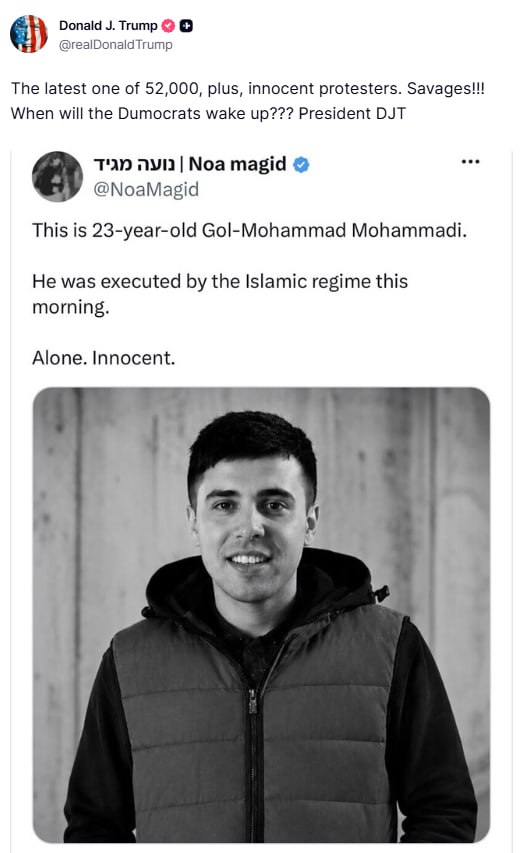Open the @realDonaldTrump handle link
521x853 pixels.
(x=115, y=45)
